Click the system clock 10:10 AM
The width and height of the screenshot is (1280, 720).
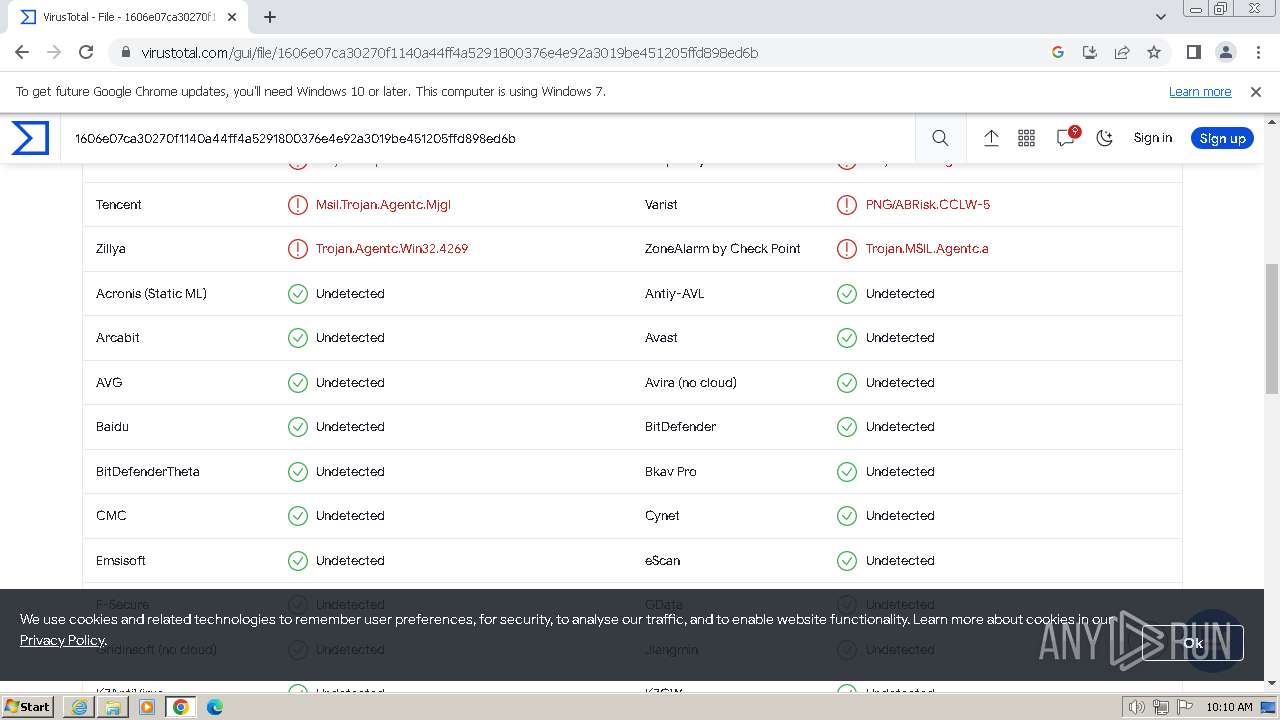click(x=1229, y=707)
